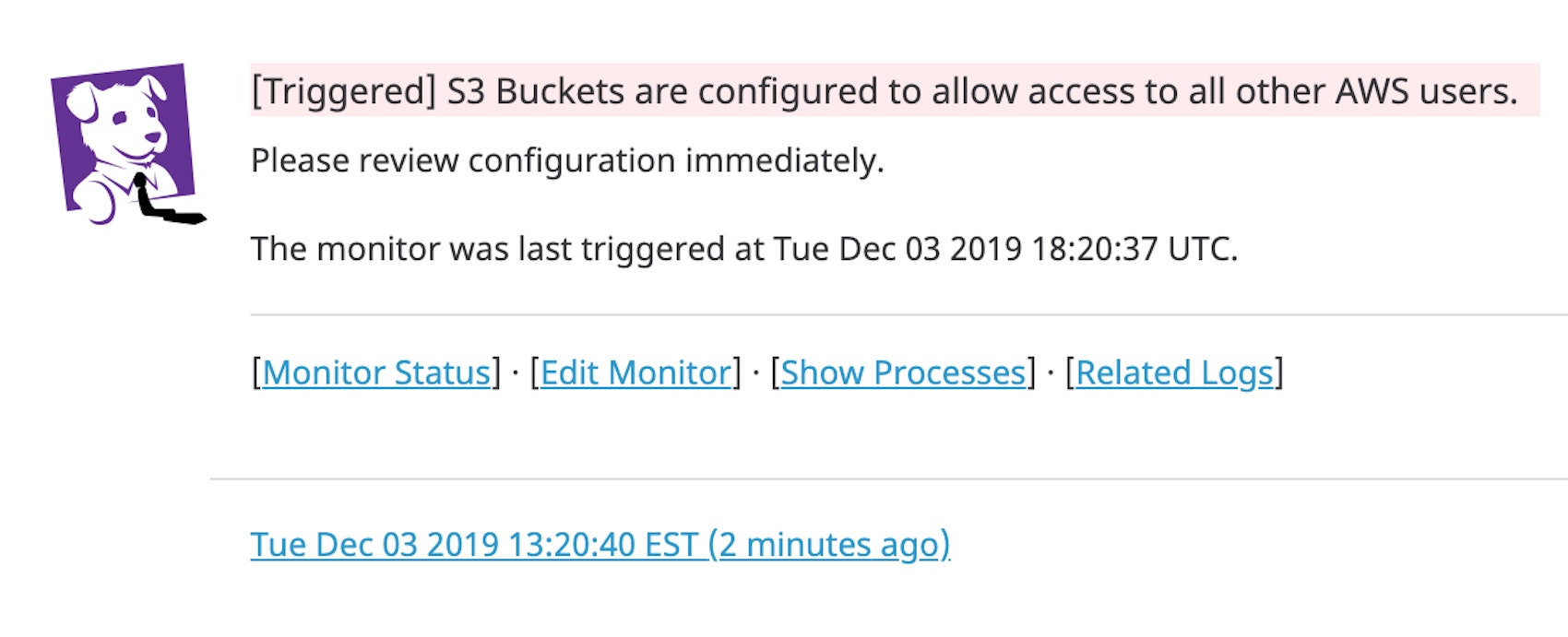The image size is (1568, 637).
Task: Click "Tue Dec 03 2019" in the triggered sentence
Action: (x=897, y=250)
